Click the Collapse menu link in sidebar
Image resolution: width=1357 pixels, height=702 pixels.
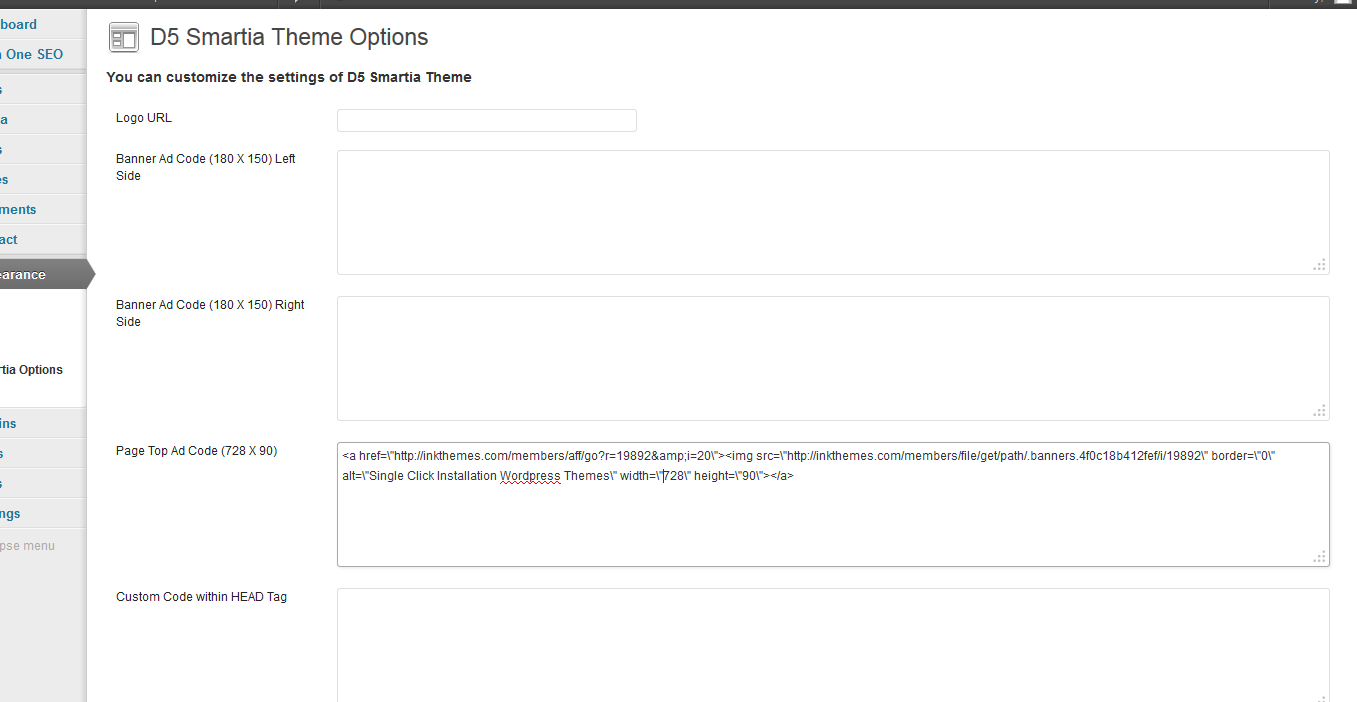click(28, 546)
